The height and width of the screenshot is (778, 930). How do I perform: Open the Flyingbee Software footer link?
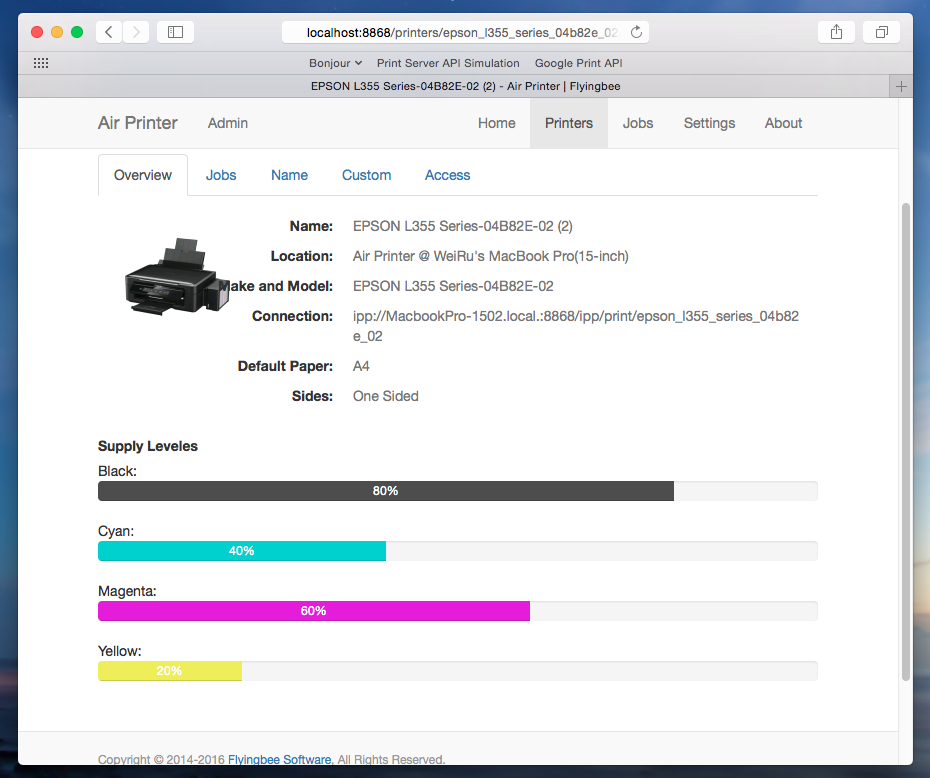point(279,759)
